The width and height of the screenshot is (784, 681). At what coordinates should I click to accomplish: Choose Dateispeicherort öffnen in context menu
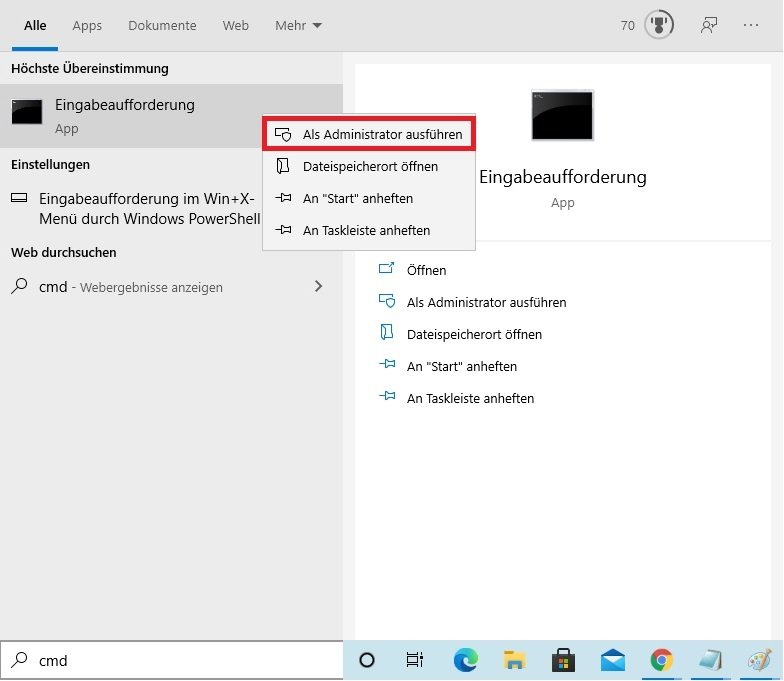369,166
